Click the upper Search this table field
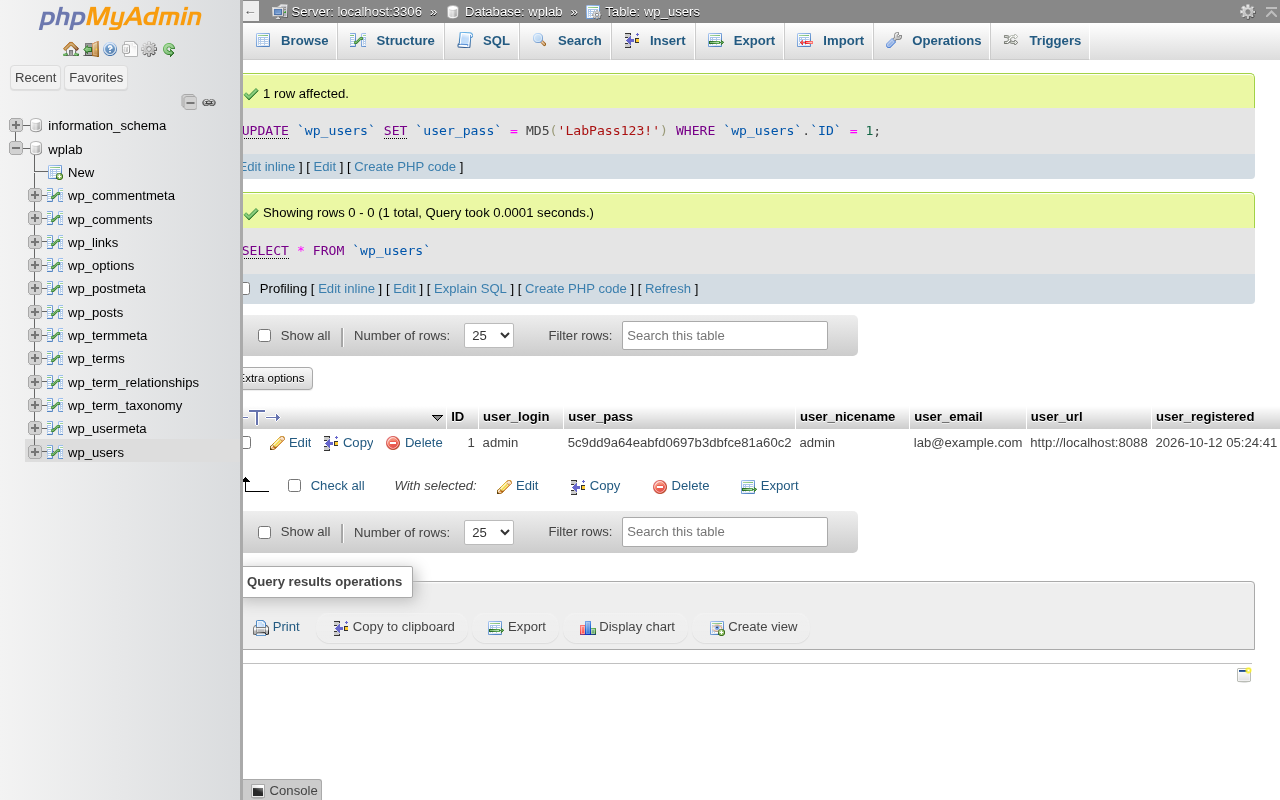This screenshot has width=1280, height=800. (725, 336)
